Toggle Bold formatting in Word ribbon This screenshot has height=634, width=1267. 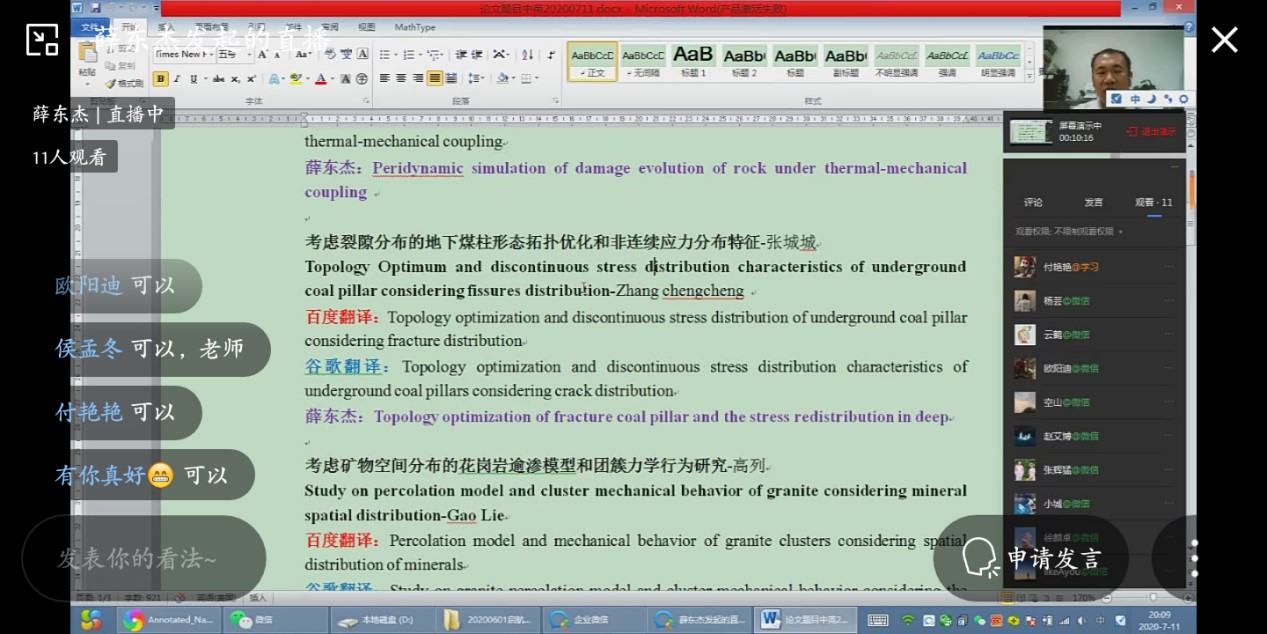coord(161,78)
